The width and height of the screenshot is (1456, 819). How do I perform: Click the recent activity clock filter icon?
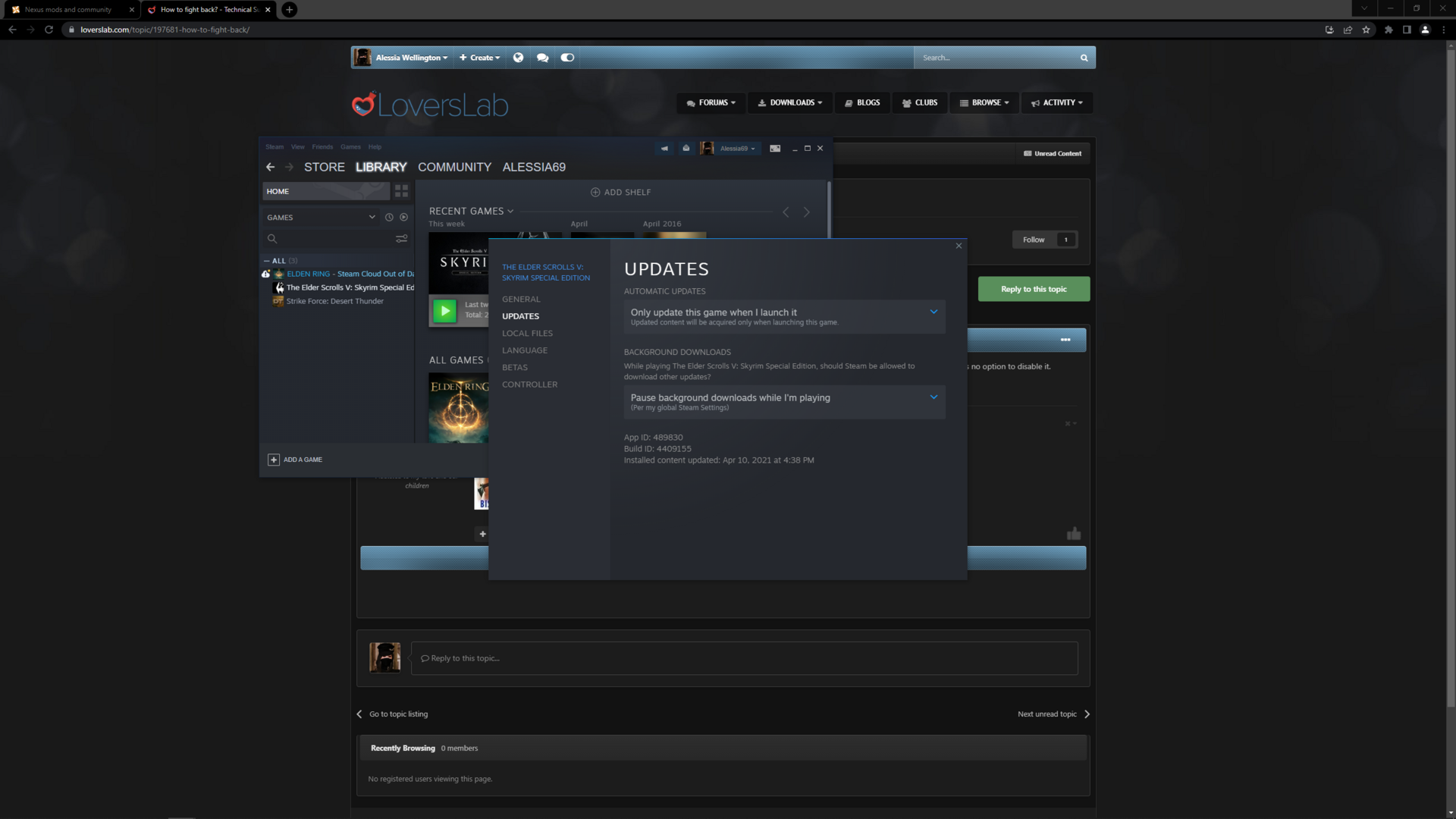click(389, 218)
